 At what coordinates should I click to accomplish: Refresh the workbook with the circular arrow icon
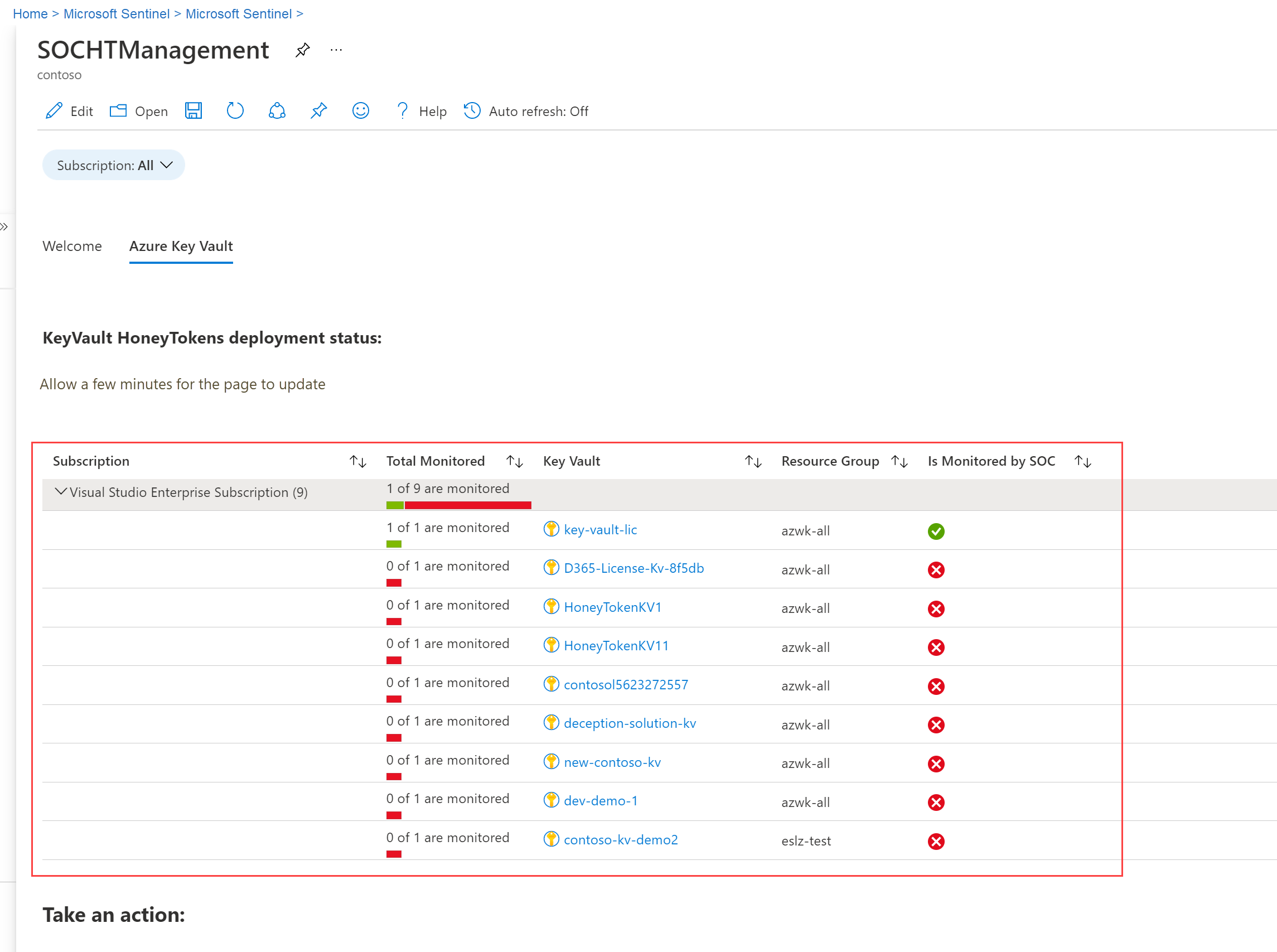pos(235,110)
